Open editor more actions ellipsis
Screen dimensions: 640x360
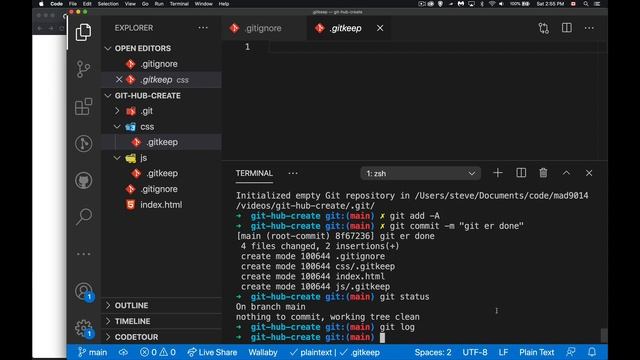pos(589,28)
